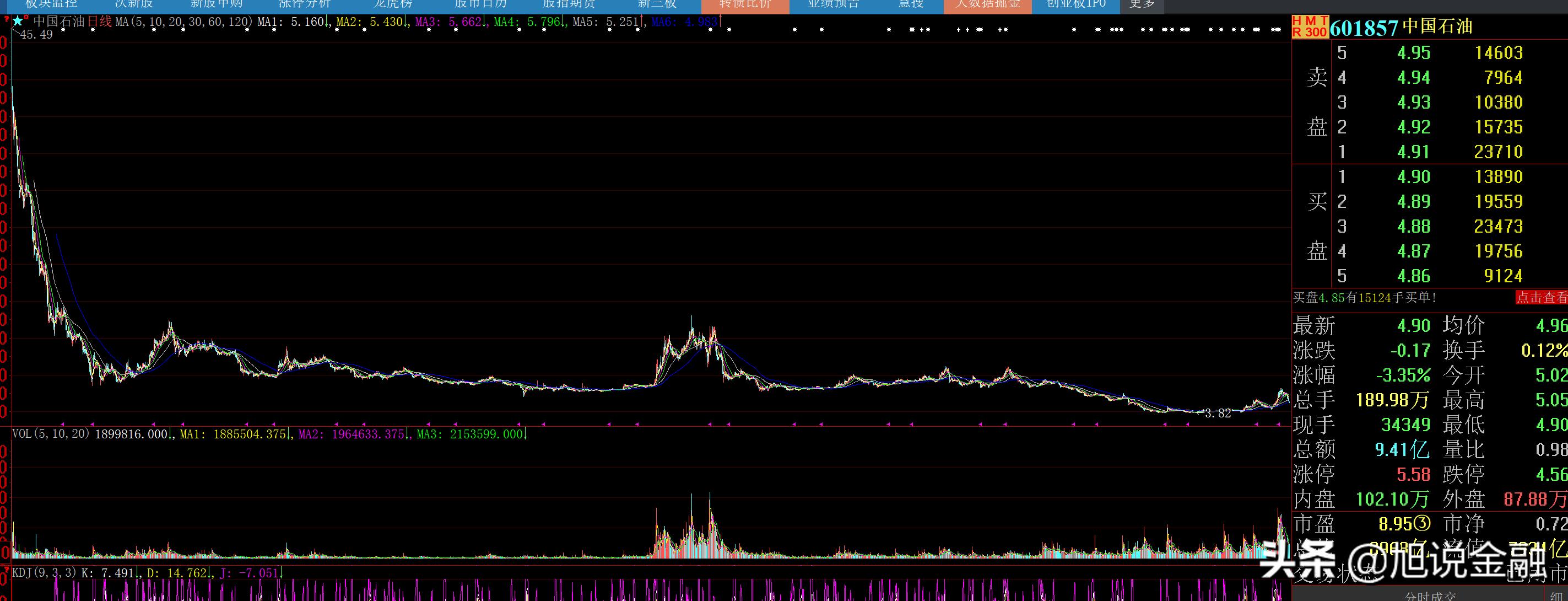Open the 龙虎榜 tab
The image size is (1568, 601).
pyautogui.click(x=393, y=5)
